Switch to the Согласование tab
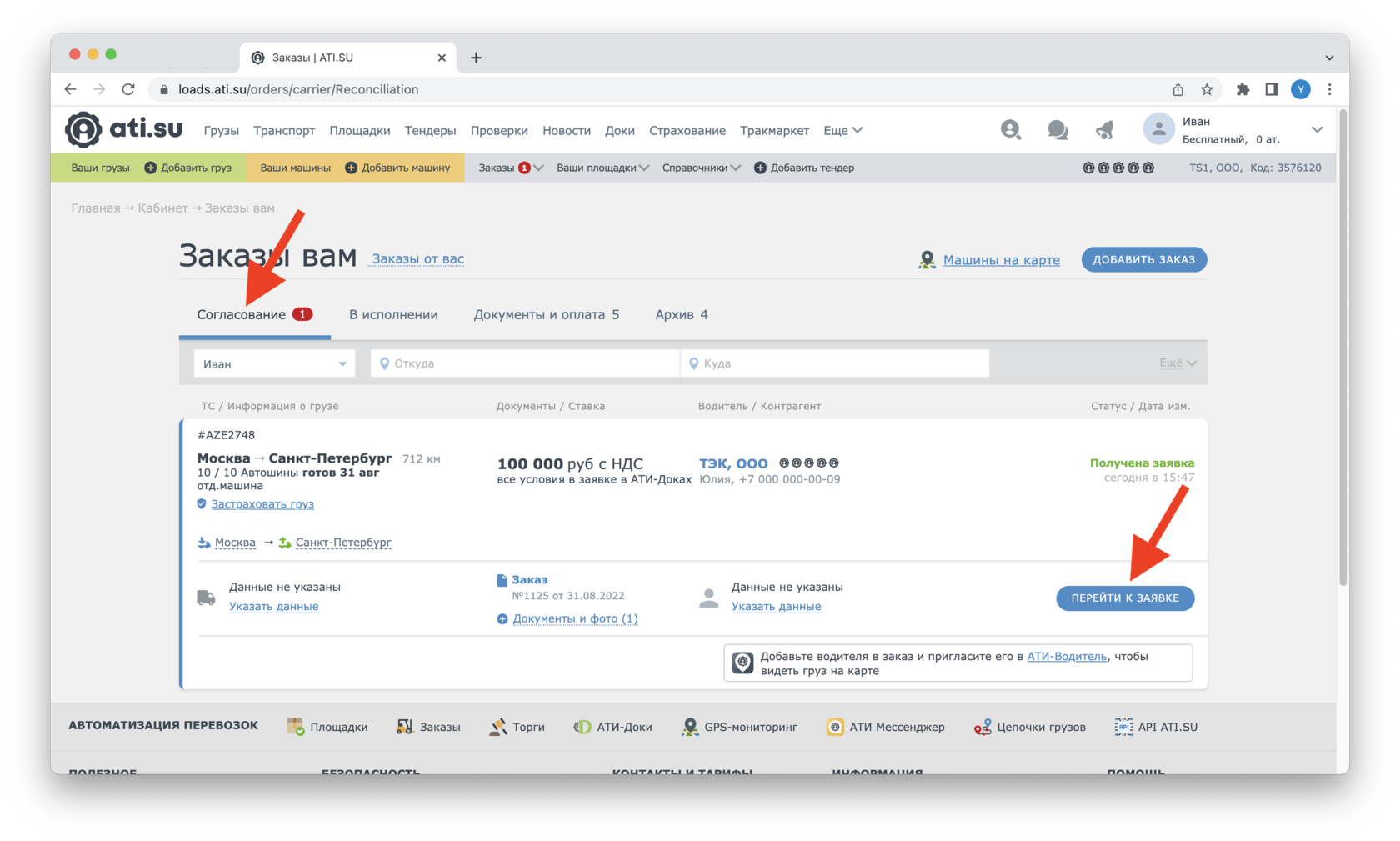The image size is (1400, 841). pos(254,314)
